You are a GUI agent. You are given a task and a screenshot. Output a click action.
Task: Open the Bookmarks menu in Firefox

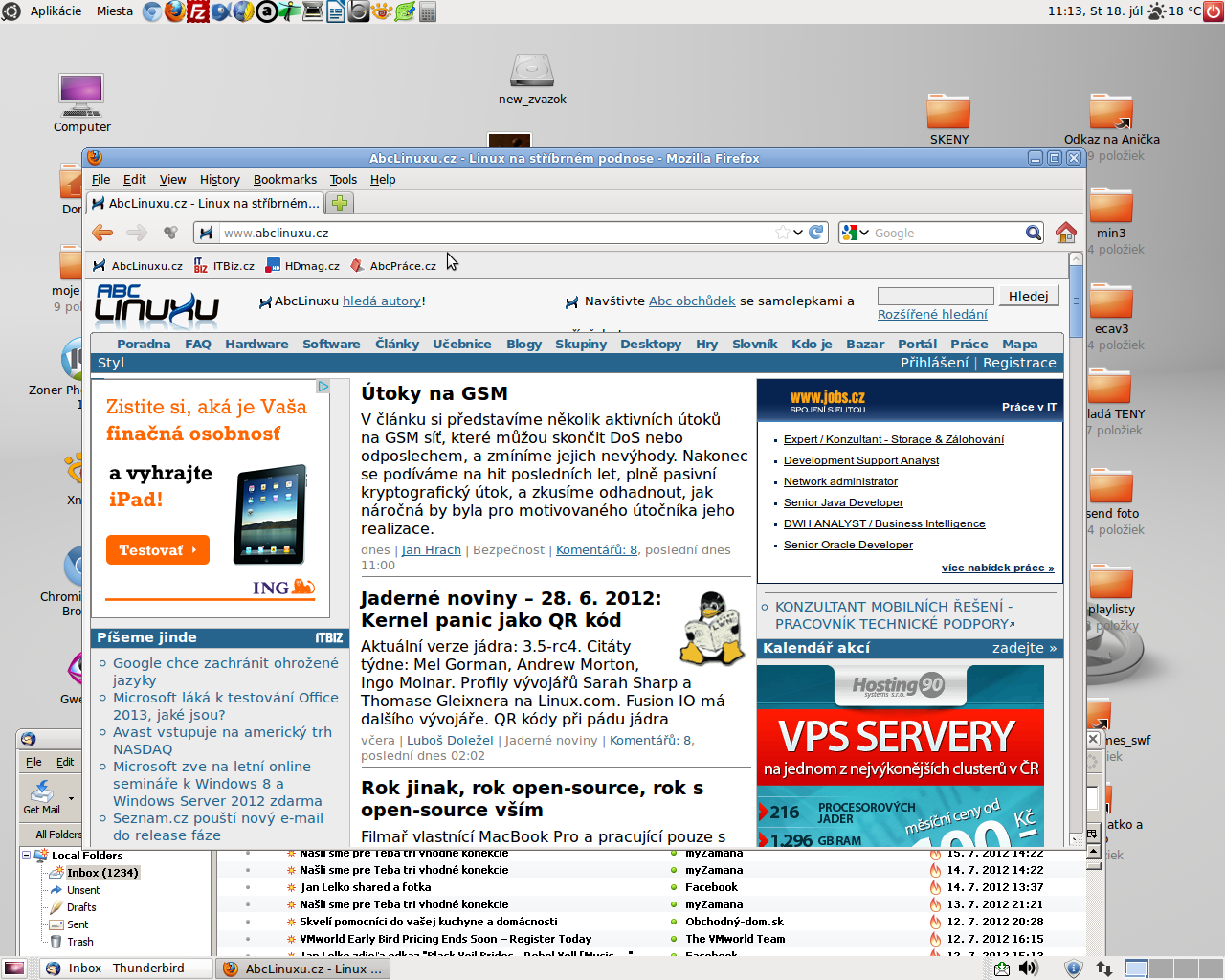pos(284,179)
